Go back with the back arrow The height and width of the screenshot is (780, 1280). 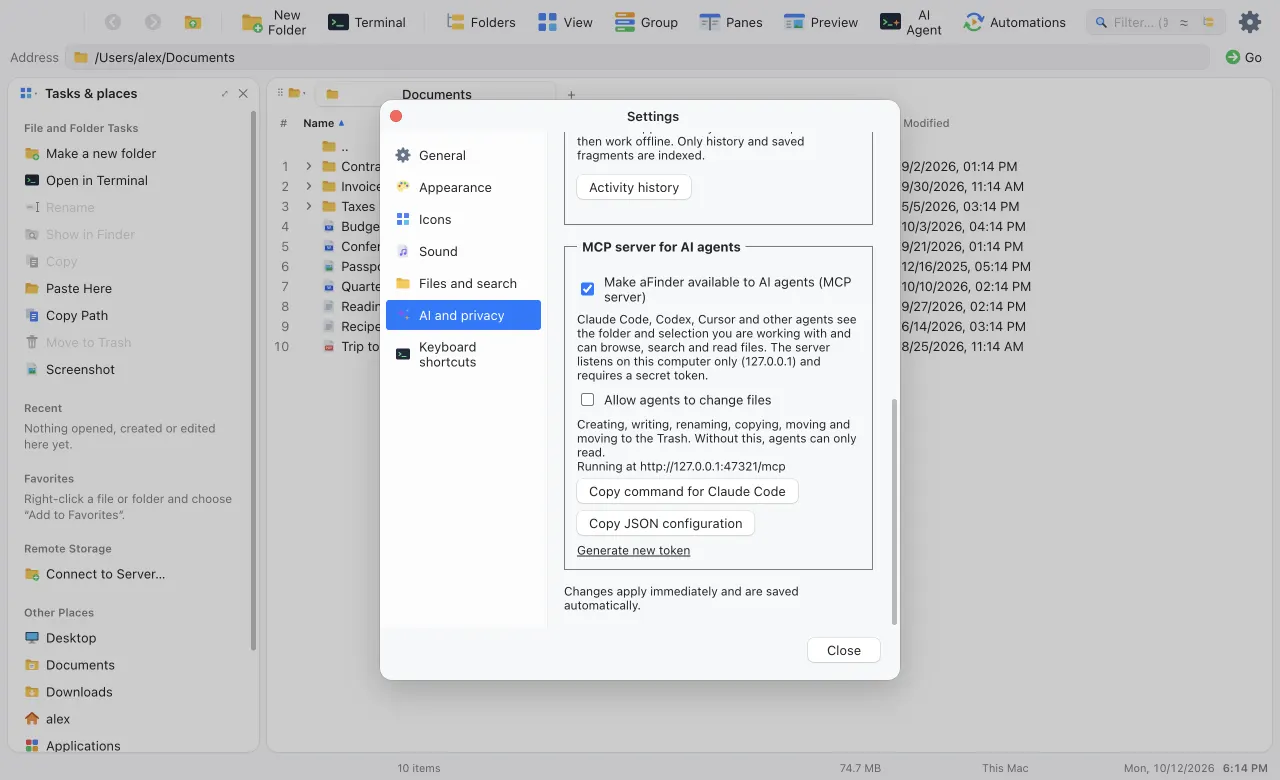(113, 22)
